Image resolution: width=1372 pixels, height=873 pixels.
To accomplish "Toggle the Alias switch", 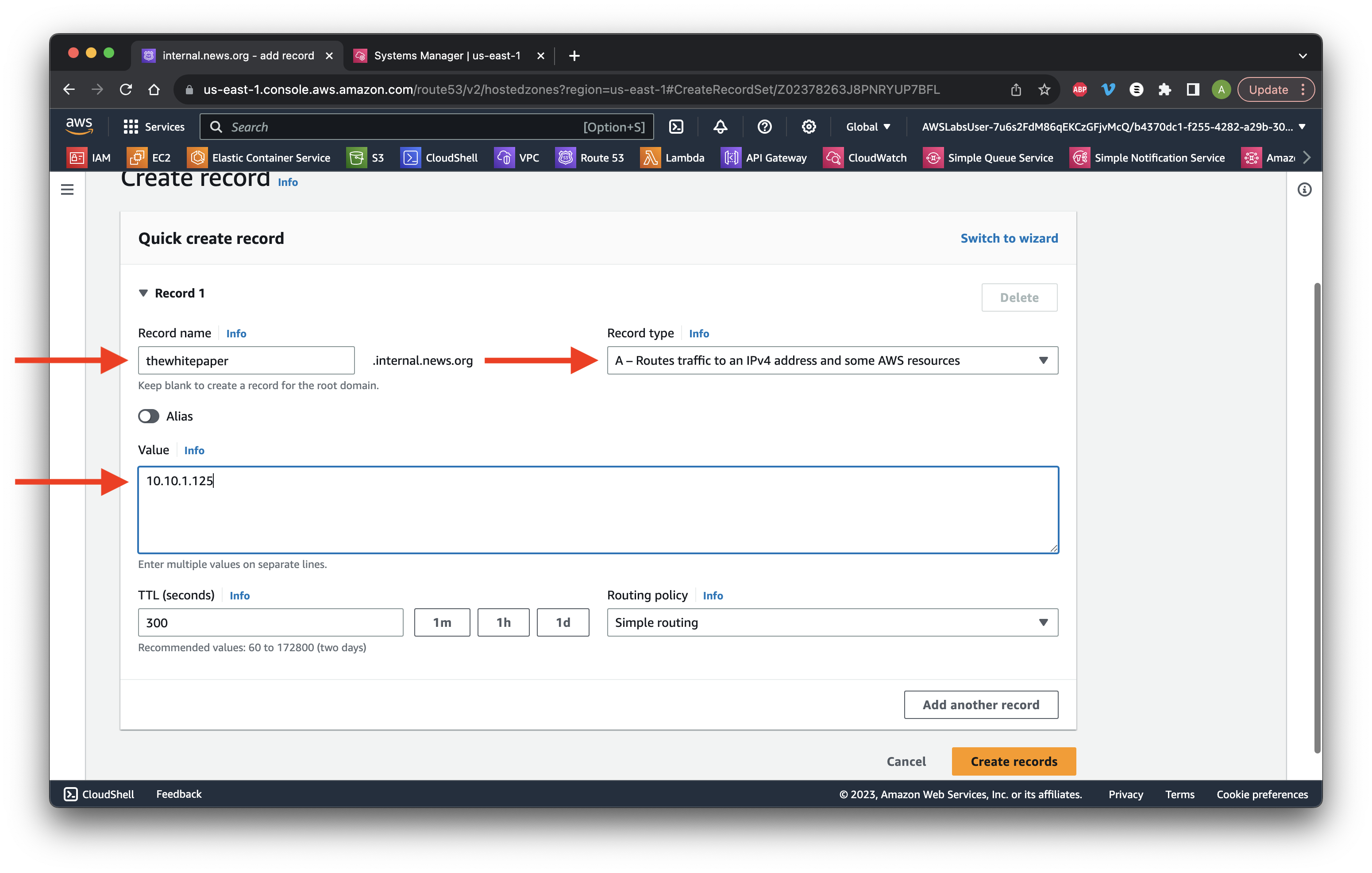I will 148,416.
